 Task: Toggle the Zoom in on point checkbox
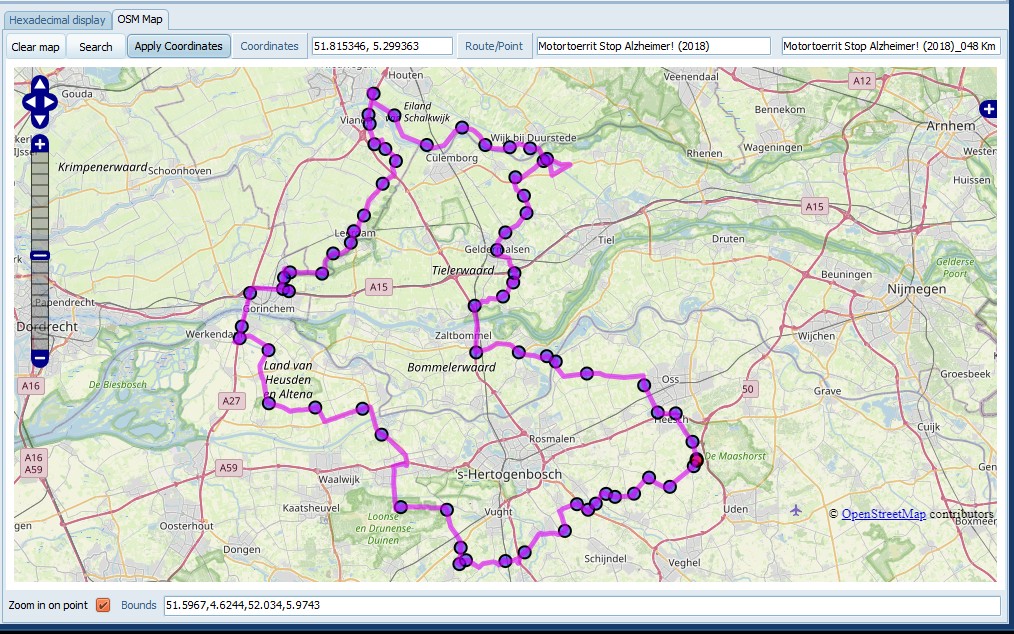[x=103, y=605]
